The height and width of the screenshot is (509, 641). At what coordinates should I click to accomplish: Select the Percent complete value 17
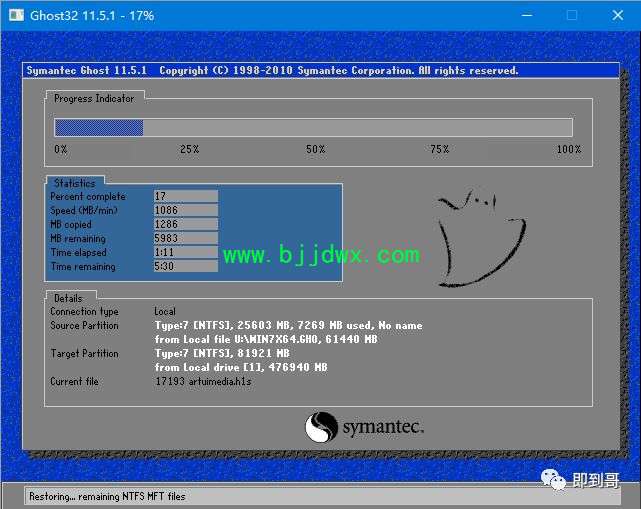coord(186,196)
